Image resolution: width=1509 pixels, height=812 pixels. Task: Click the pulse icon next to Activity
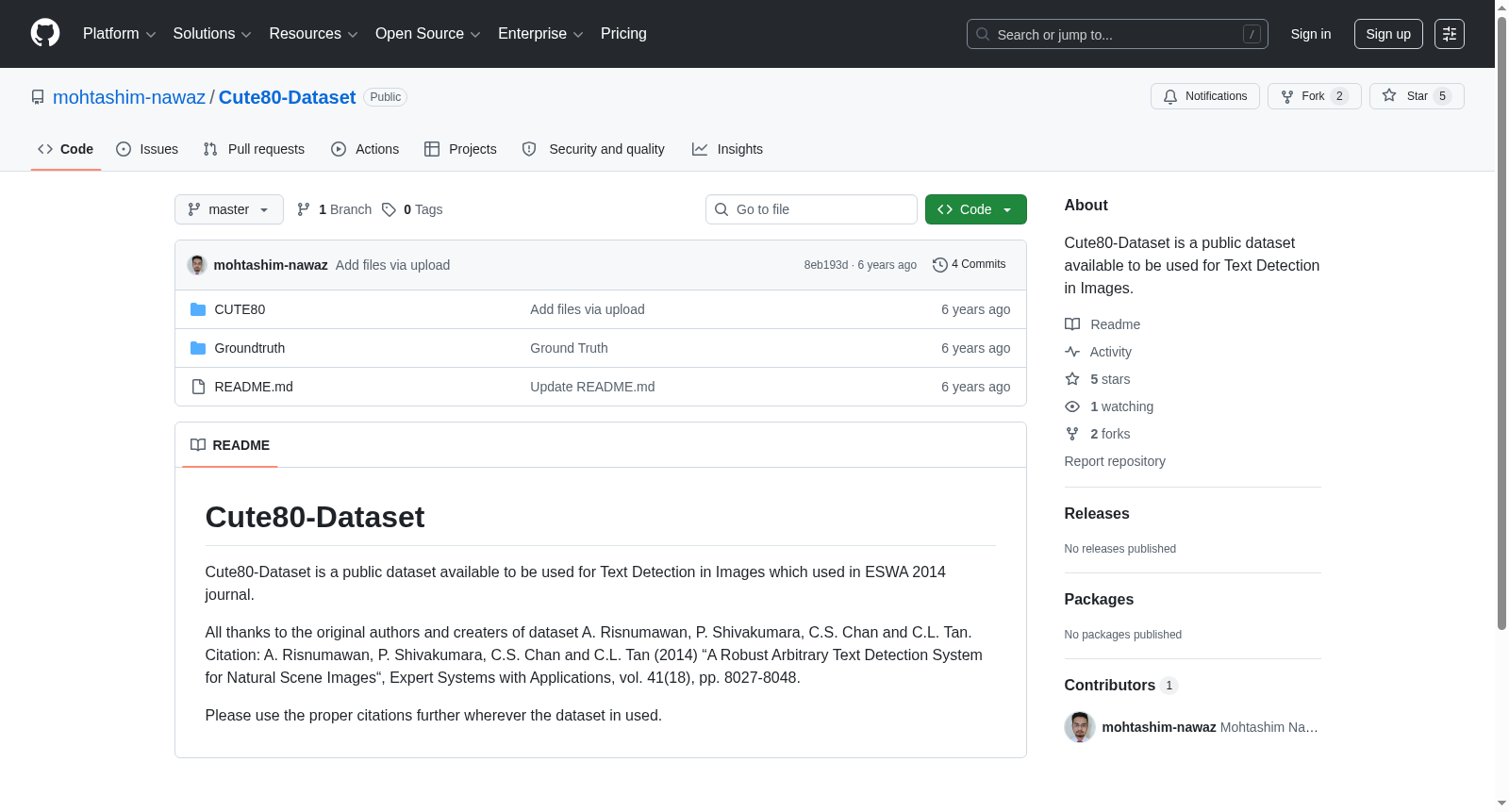[x=1072, y=352]
